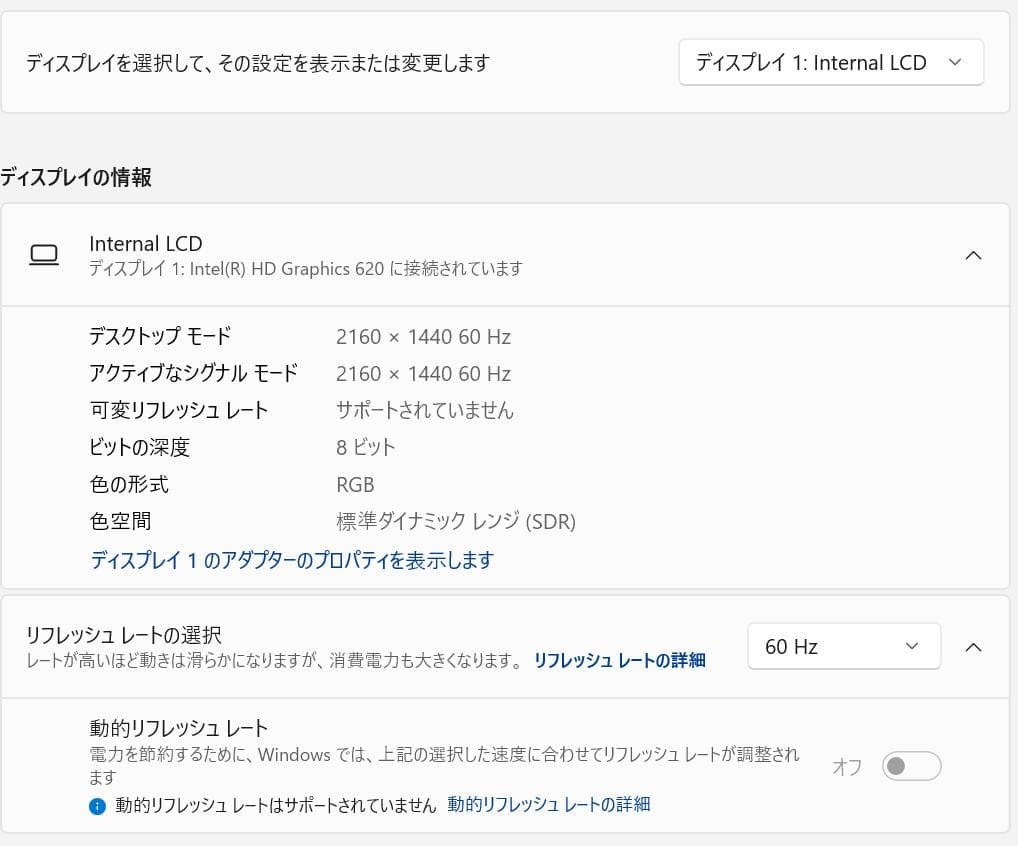Collapse the リフレッシュレートの選択 section
The image size is (1018, 846).
[x=973, y=646]
